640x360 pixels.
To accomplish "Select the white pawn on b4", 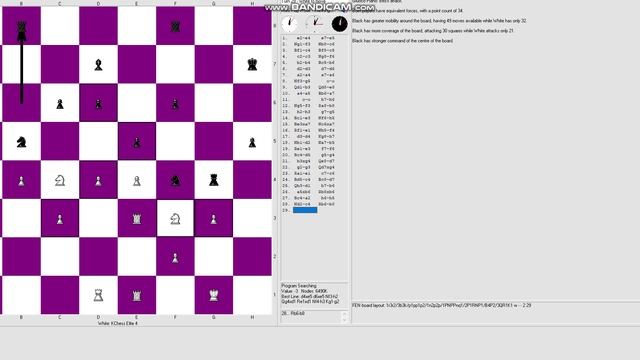I will point(21,181).
